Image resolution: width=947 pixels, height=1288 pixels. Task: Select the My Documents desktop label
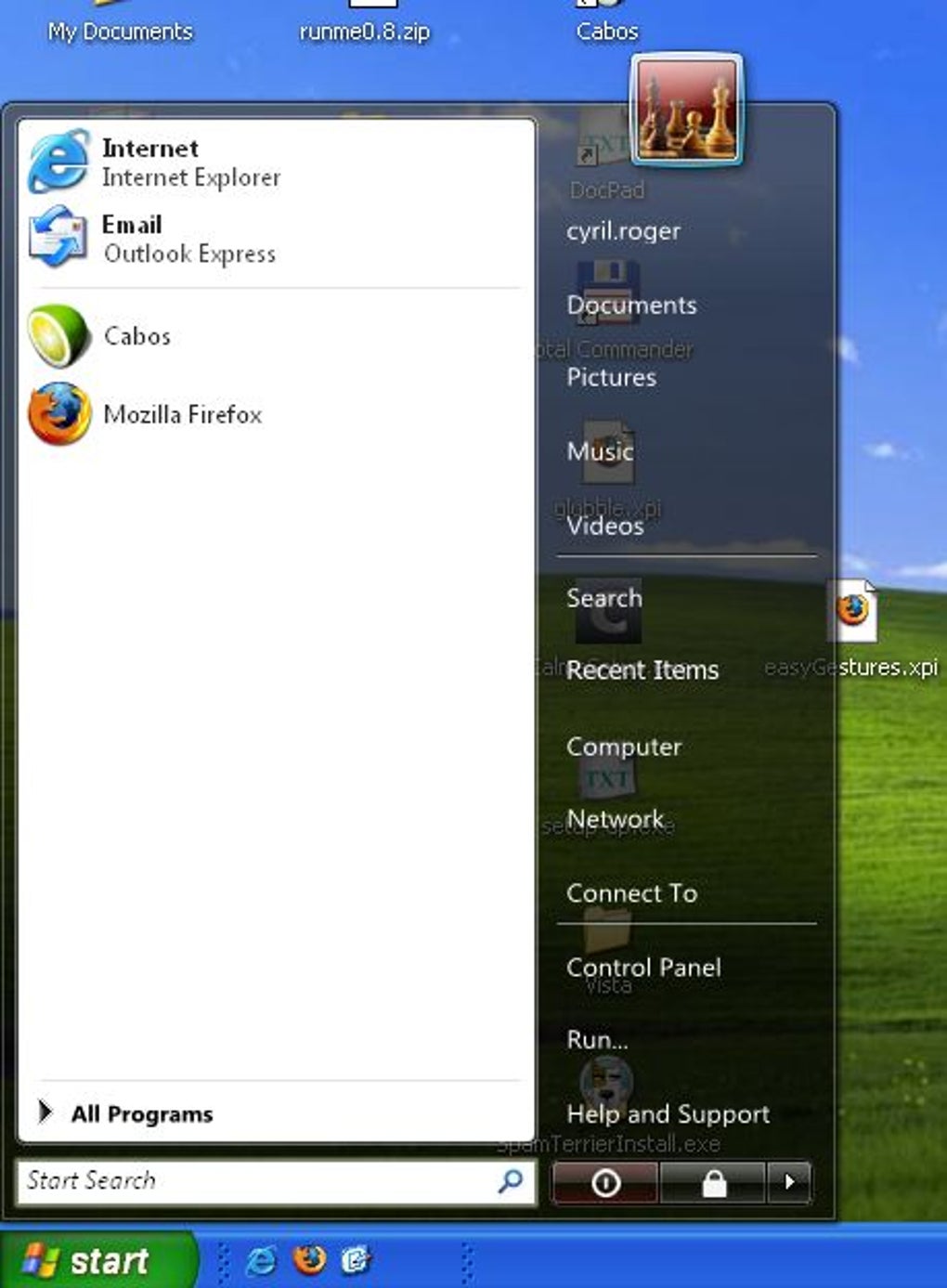[x=121, y=32]
